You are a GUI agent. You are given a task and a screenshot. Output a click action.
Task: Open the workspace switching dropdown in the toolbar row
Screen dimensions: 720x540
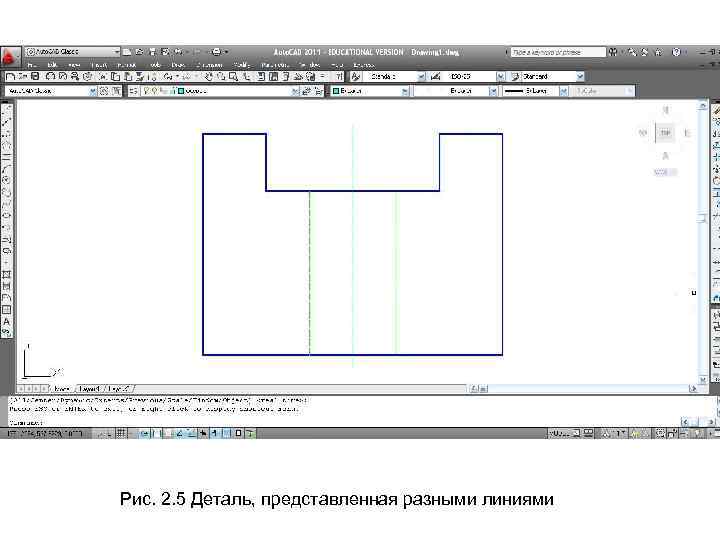[x=51, y=91]
